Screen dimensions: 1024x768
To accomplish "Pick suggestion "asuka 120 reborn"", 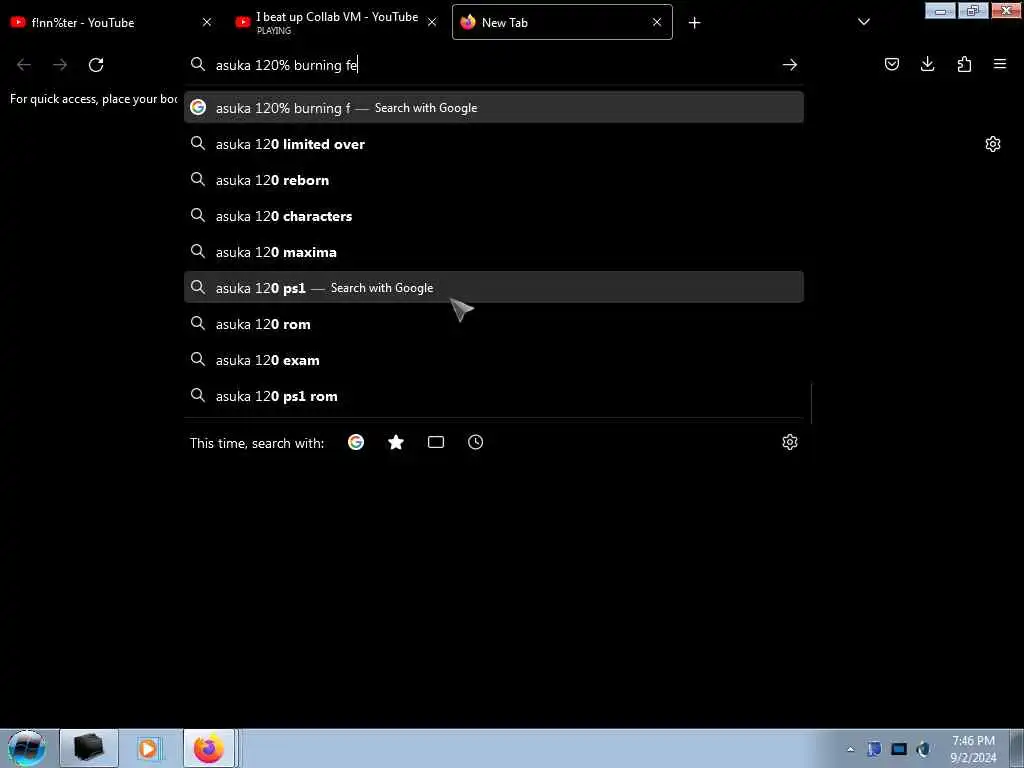I will [494, 180].
